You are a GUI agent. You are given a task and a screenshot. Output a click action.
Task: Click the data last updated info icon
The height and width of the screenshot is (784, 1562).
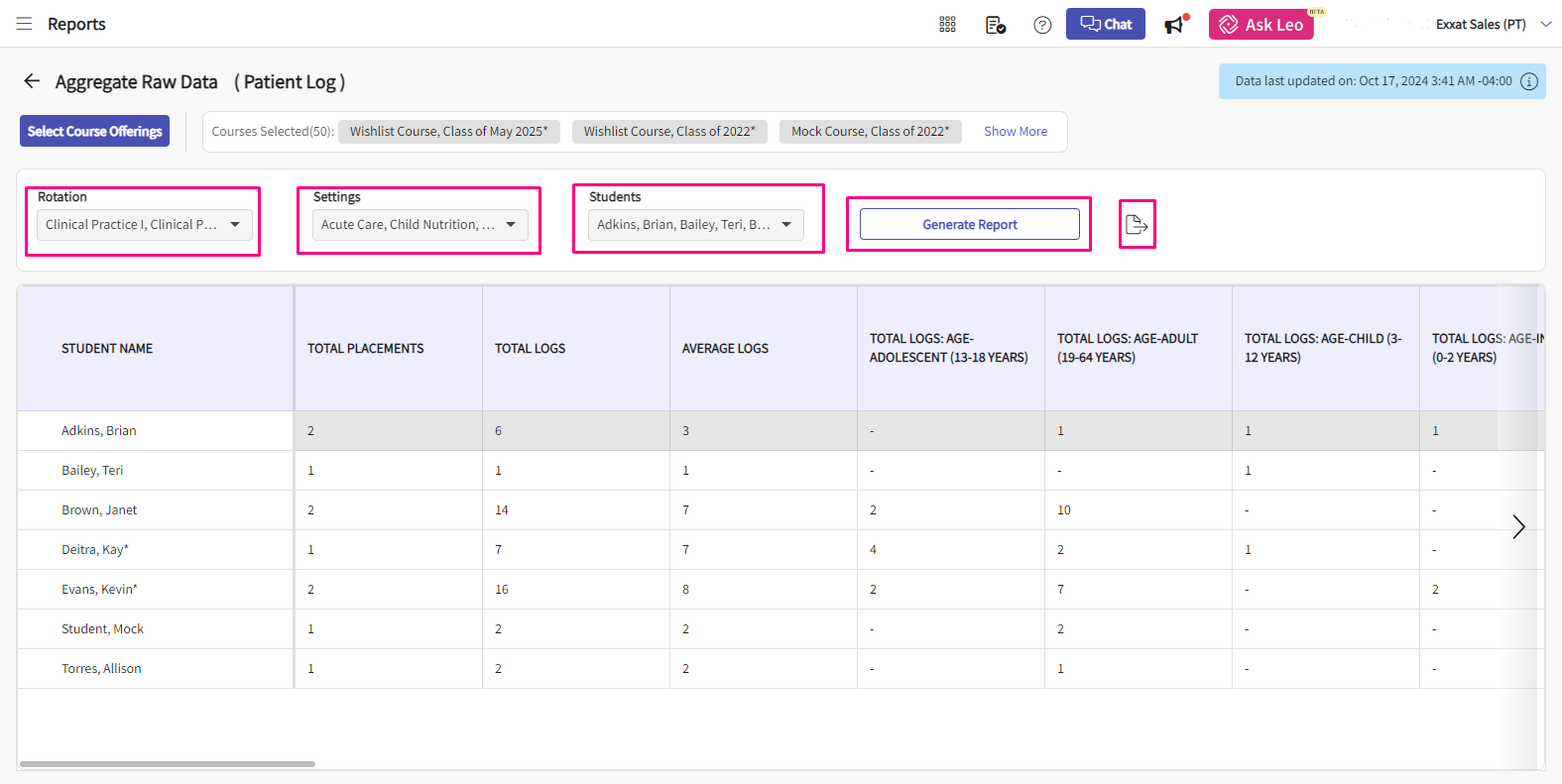click(1529, 81)
